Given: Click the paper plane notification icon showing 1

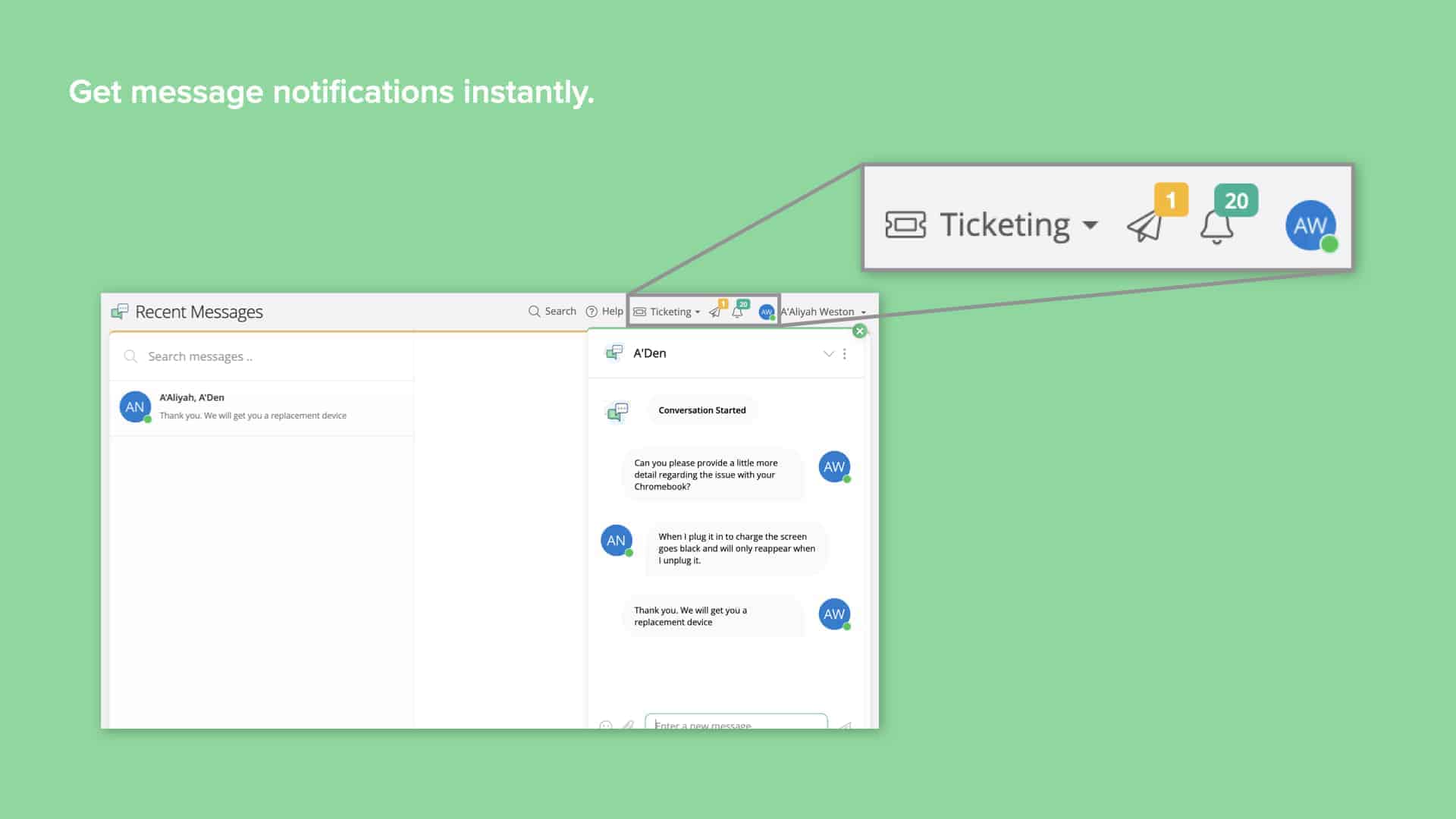Looking at the screenshot, I should pyautogui.click(x=715, y=313).
